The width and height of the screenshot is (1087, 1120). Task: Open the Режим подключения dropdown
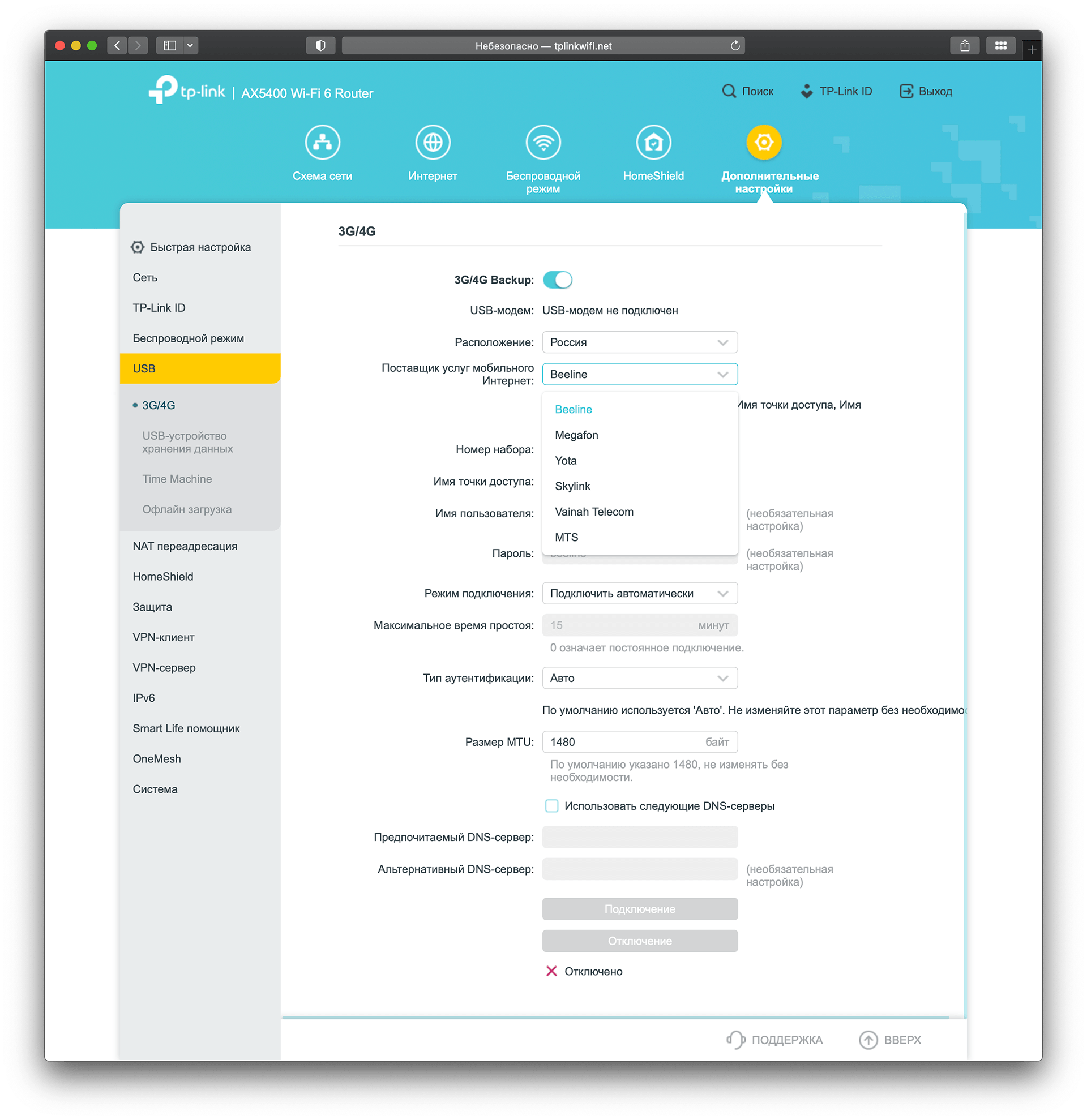640,593
